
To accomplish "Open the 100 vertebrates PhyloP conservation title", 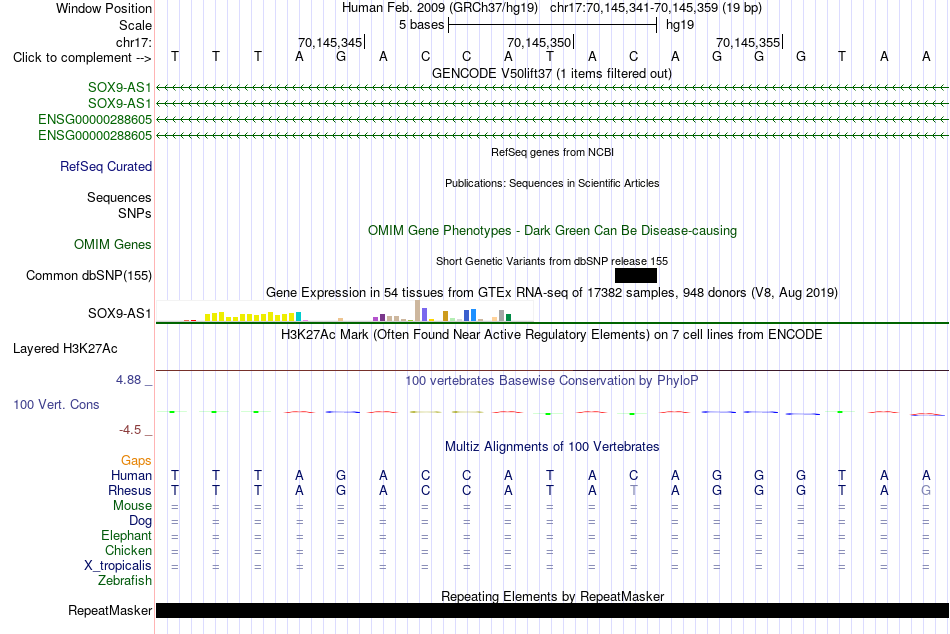I will click(552, 381).
